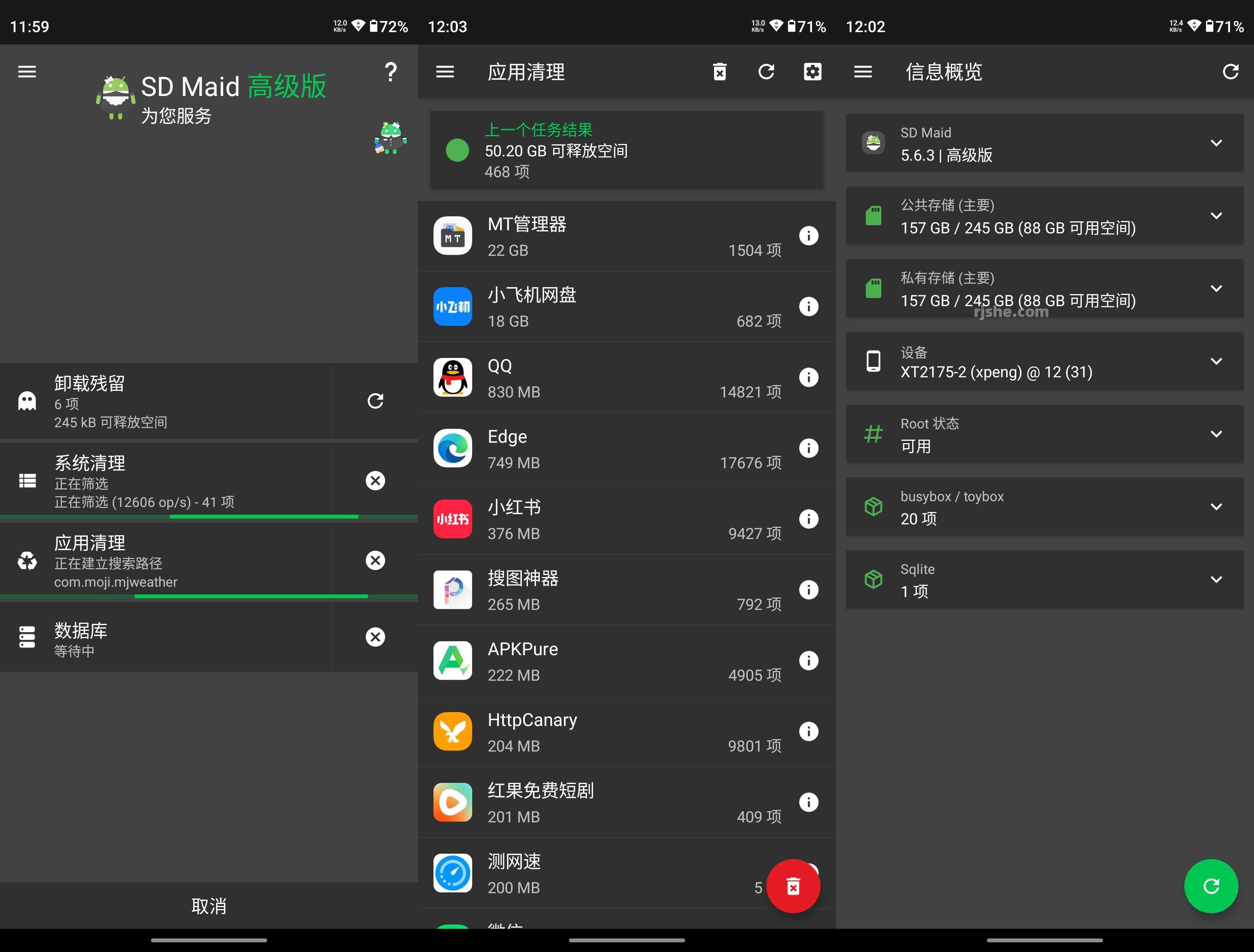The image size is (1254, 952).
Task: Tap the 取消 button at the bottom
Action: click(x=209, y=906)
